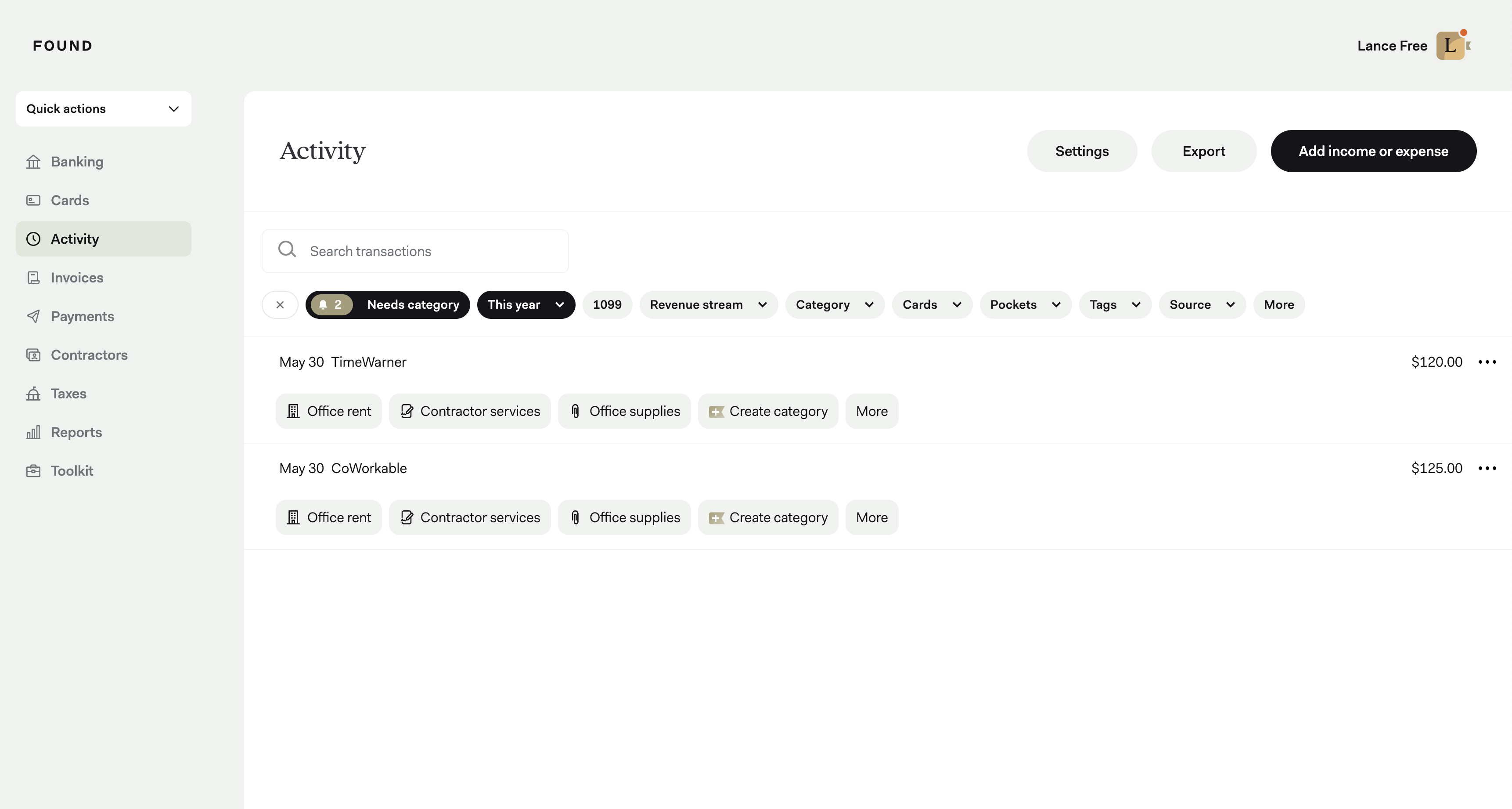1512x809 pixels.
Task: Click the search magnifier icon
Action: [x=287, y=249]
